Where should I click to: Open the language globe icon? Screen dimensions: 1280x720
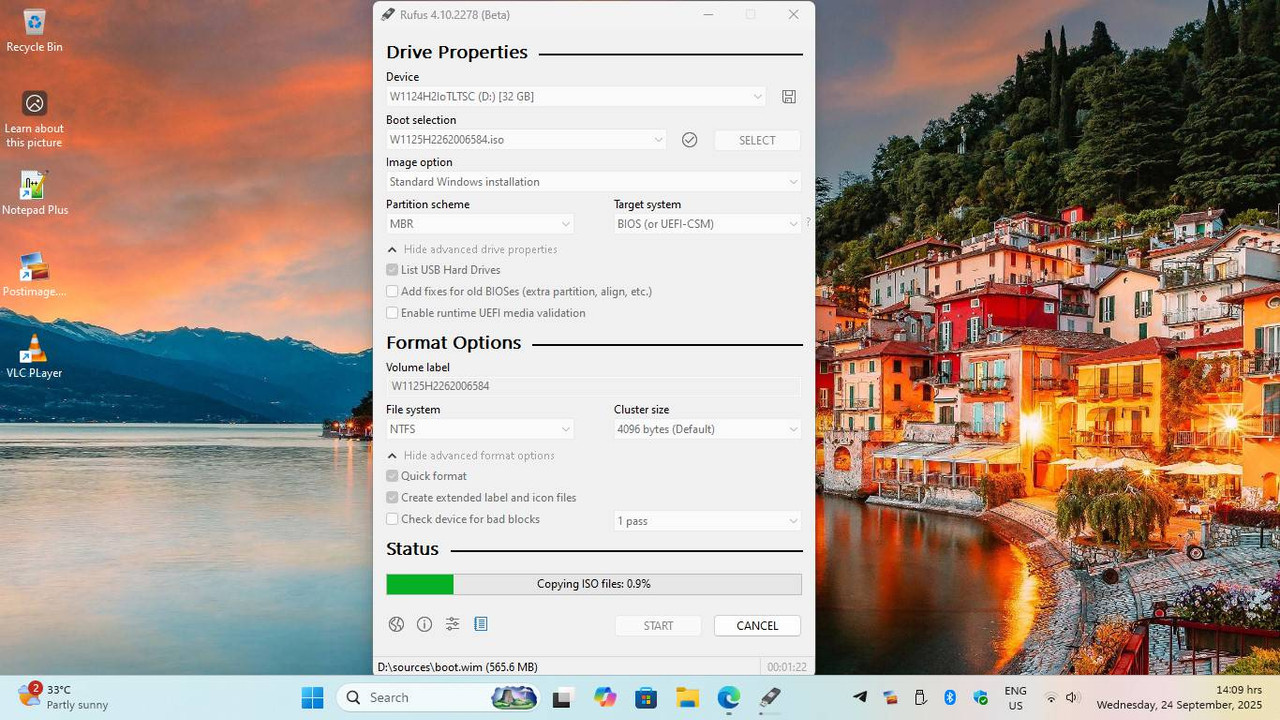(x=396, y=624)
